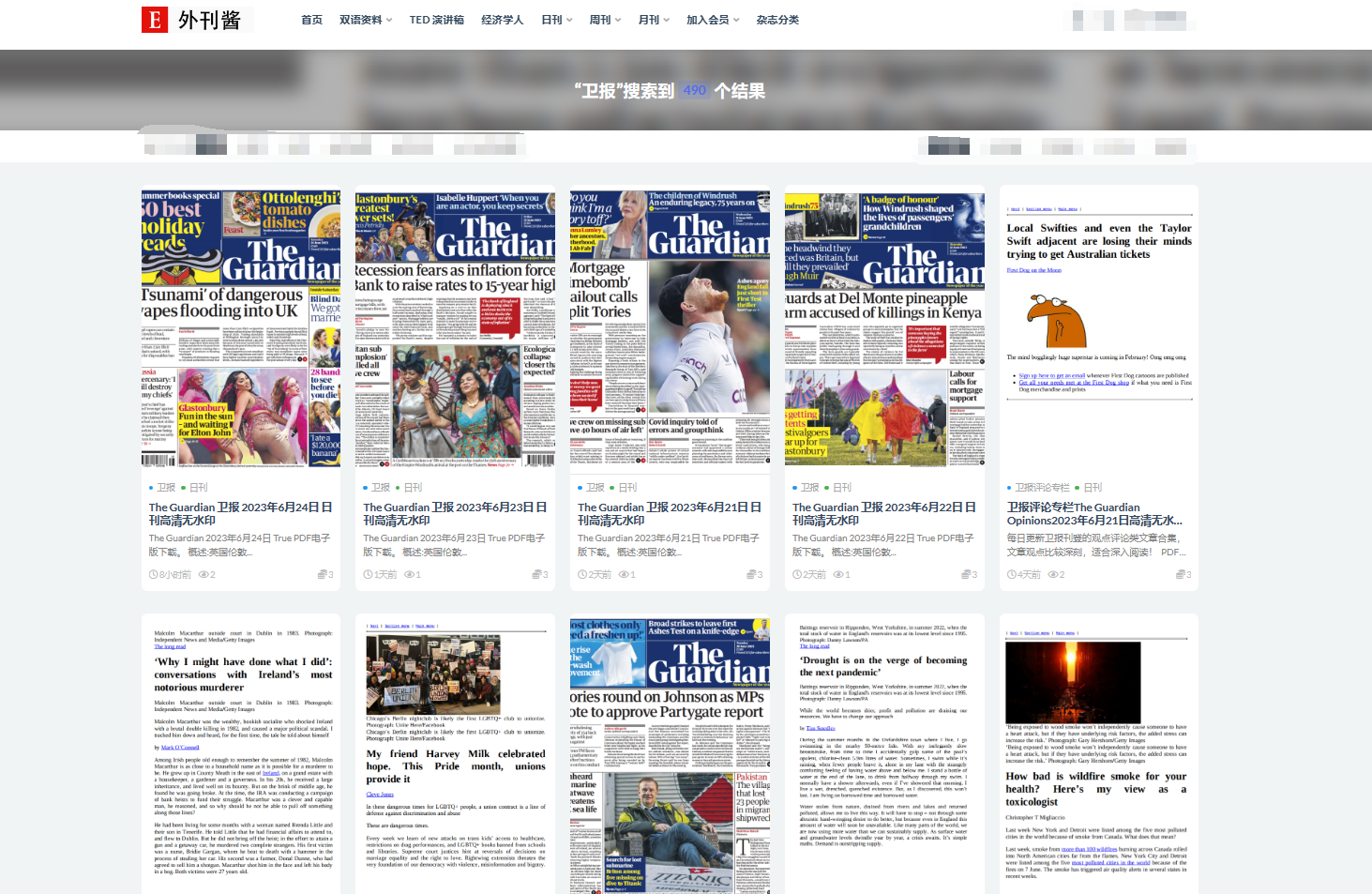Click the 8小时前 timestamp
The image size is (1372, 894).
coord(175,574)
